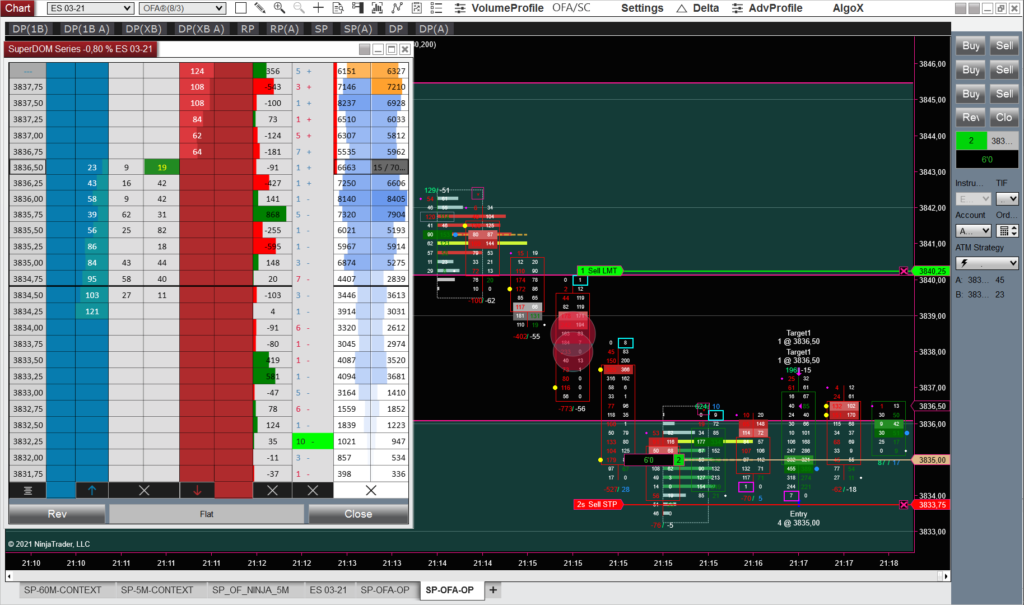Viewport: 1024px width, 605px height.
Task: Click the green position quantity box showing 2
Action: click(970, 140)
